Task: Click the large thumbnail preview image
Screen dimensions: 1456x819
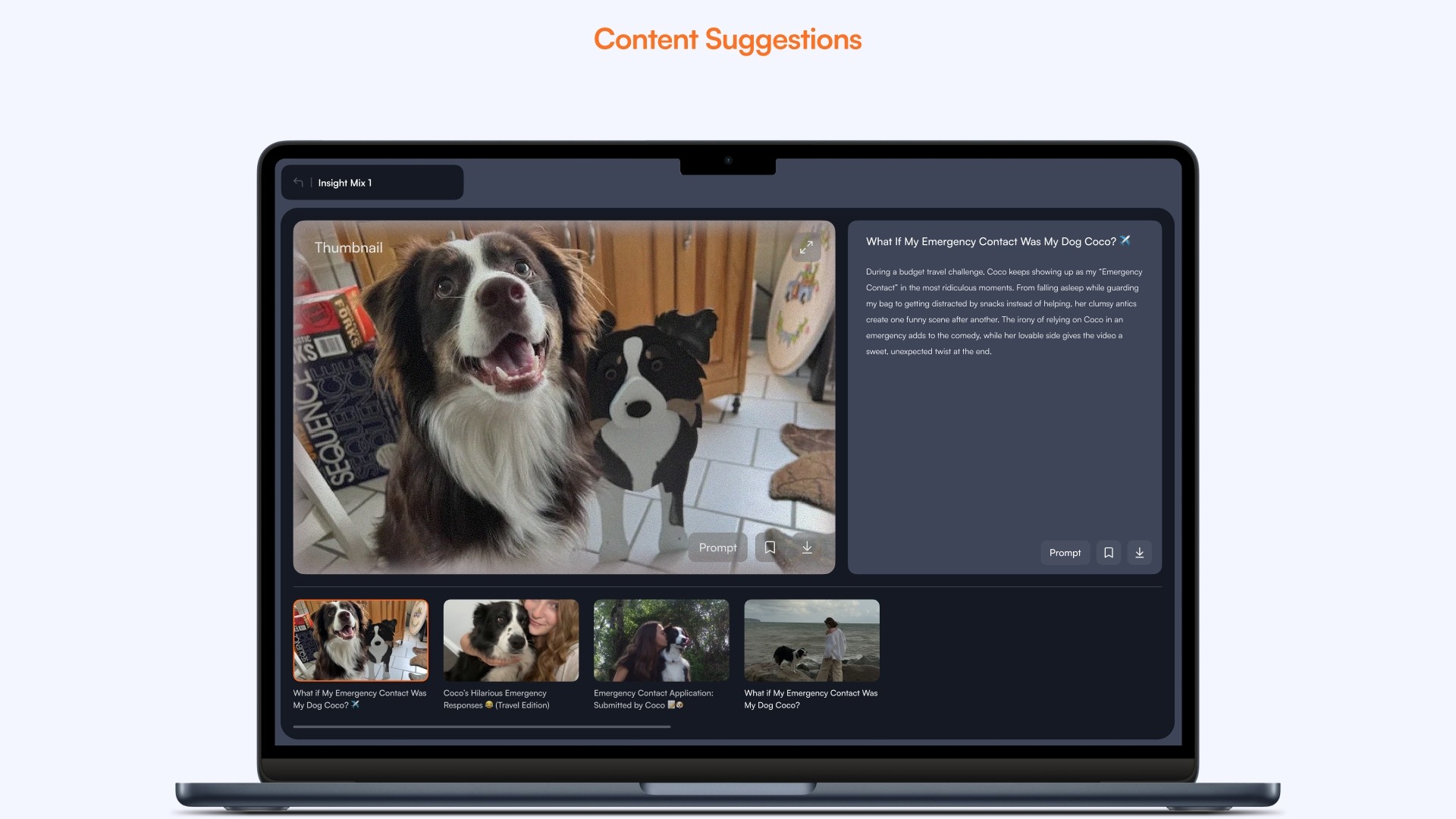Action: coord(563,397)
